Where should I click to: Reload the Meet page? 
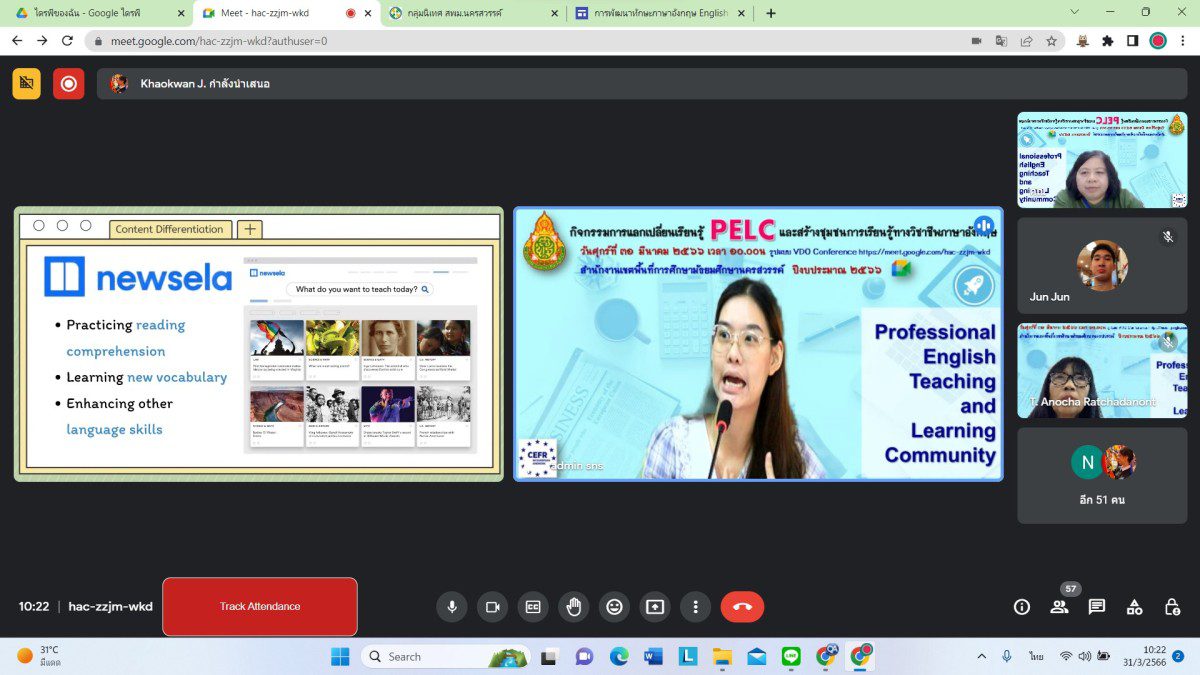pos(67,41)
